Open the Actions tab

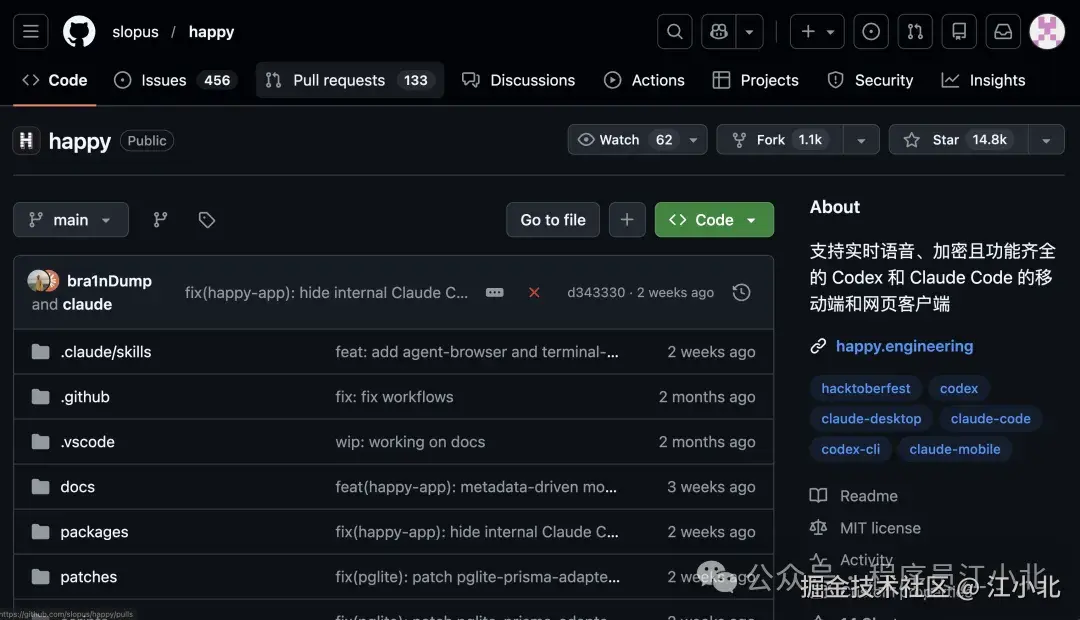tap(644, 81)
